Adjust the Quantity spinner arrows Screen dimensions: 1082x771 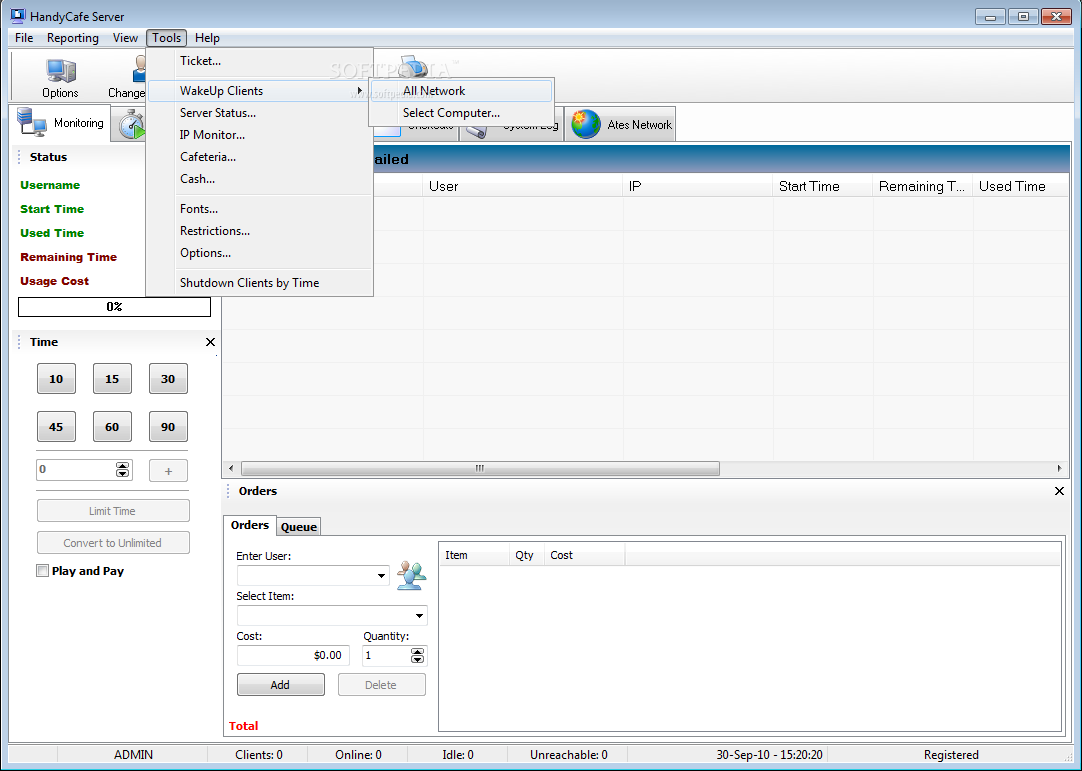(x=417, y=656)
